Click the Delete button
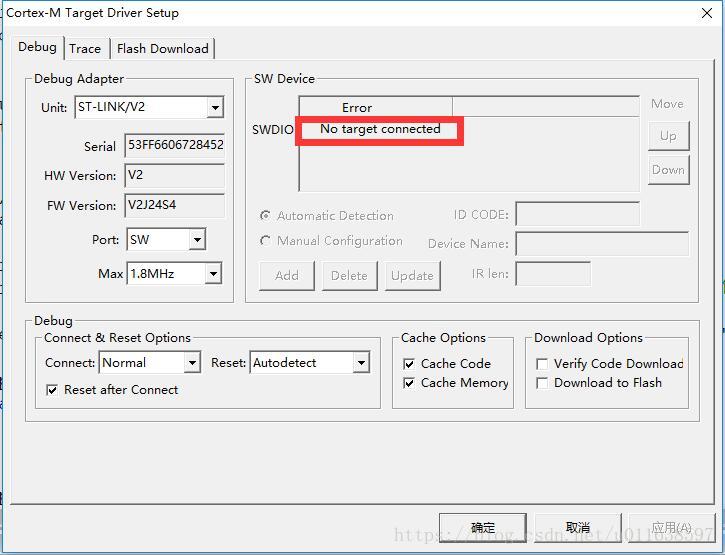This screenshot has height=555, width=725. [x=350, y=276]
